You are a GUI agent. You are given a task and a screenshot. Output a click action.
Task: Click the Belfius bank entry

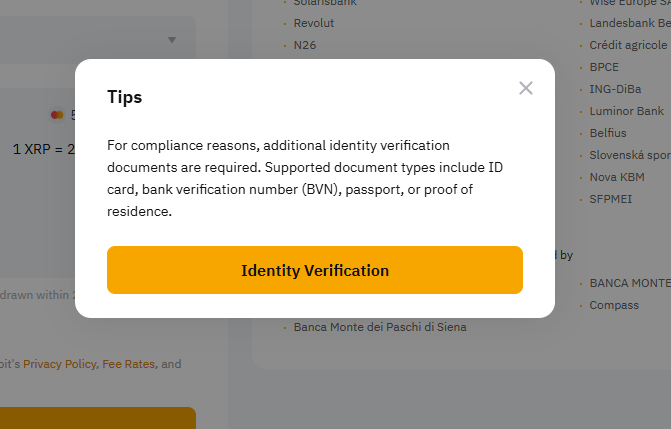(x=608, y=133)
